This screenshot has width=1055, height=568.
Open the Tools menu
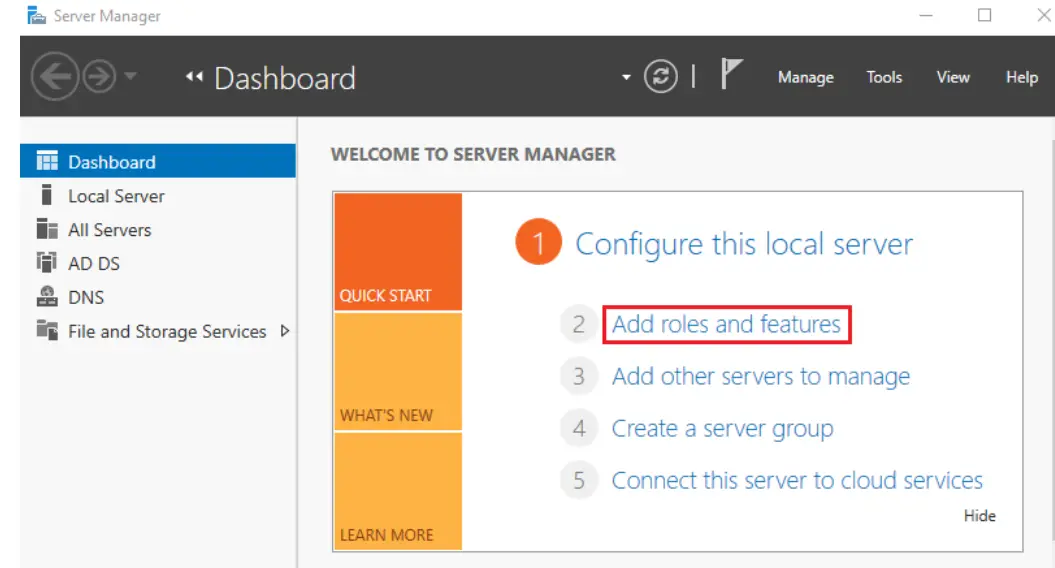tap(884, 77)
